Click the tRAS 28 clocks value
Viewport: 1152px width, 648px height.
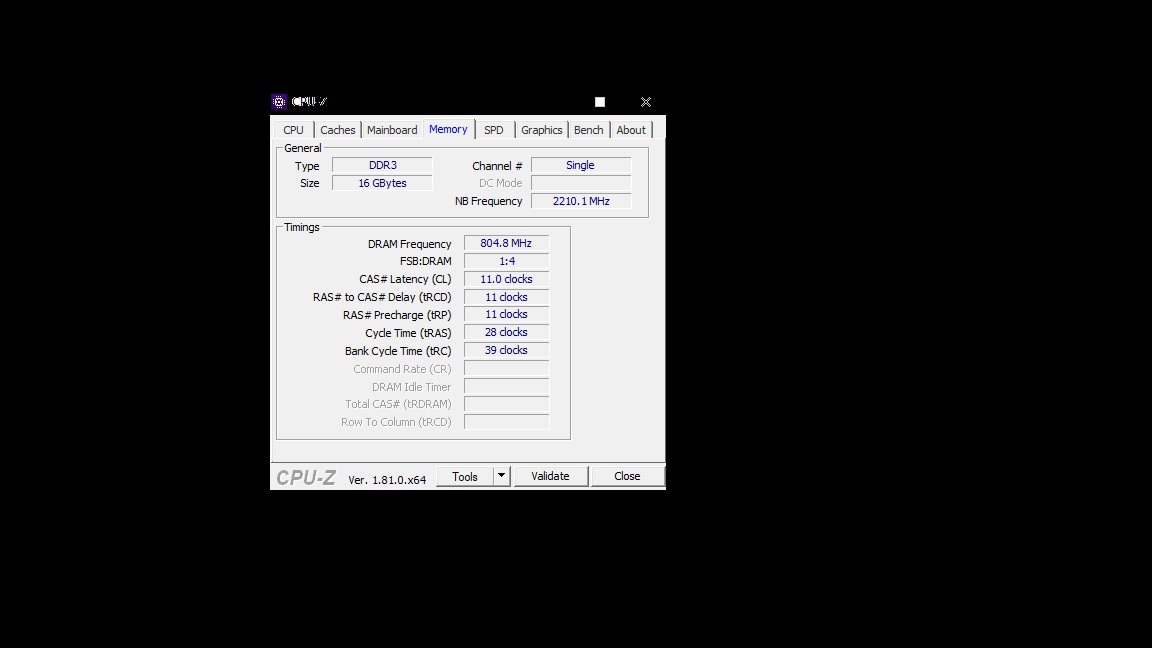(x=506, y=332)
